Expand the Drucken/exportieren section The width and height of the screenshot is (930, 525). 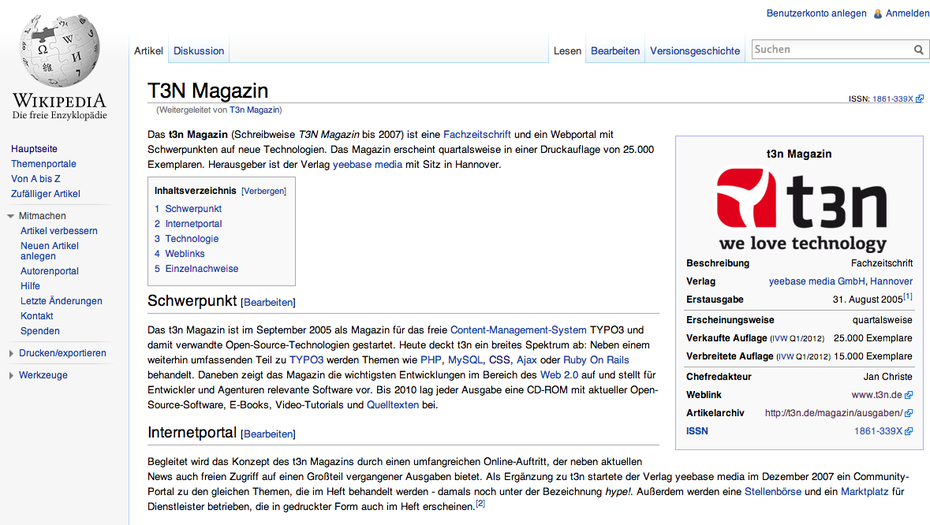coord(11,354)
